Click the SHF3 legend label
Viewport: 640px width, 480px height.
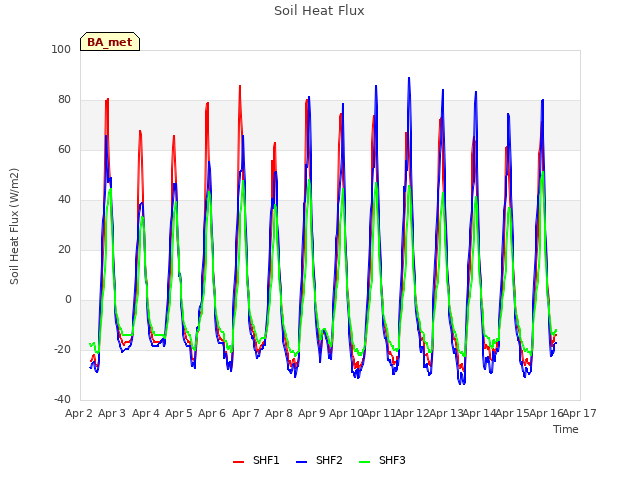coord(392,460)
